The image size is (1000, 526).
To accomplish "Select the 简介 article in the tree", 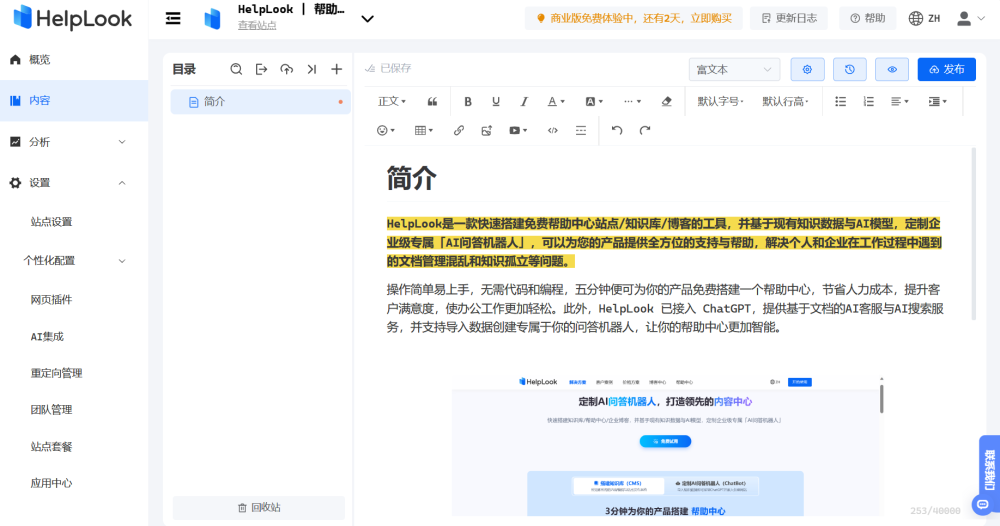I will (260, 101).
